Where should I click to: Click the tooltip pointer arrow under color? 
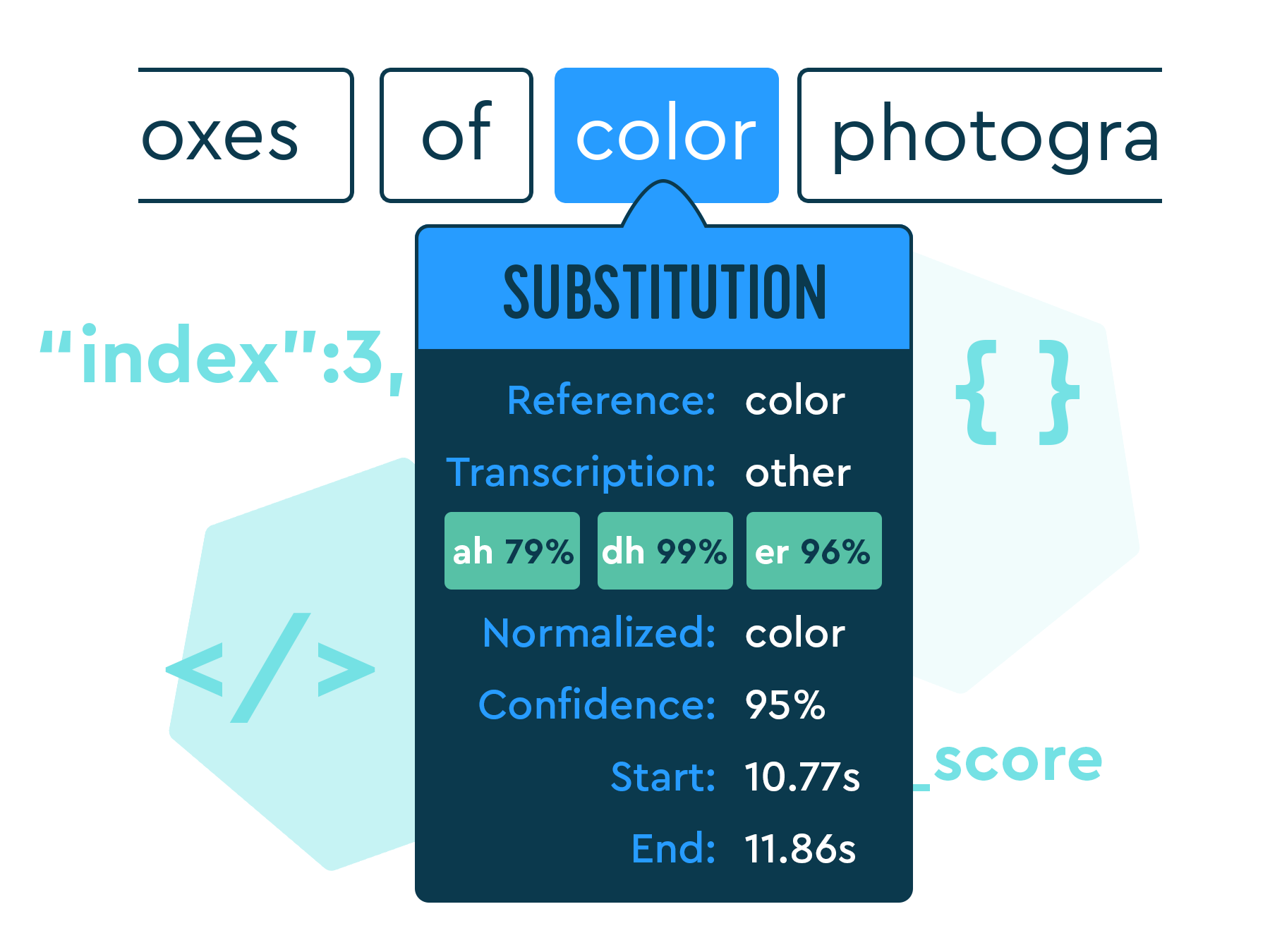pyautogui.click(x=663, y=203)
